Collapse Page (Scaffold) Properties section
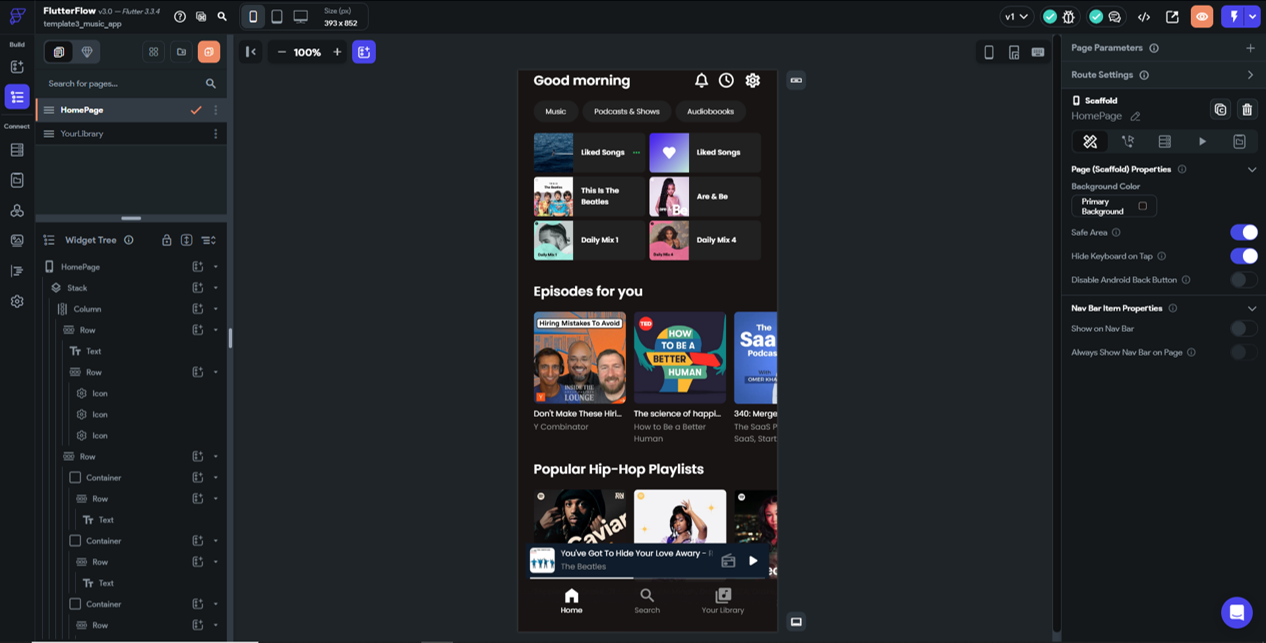 coord(1252,169)
